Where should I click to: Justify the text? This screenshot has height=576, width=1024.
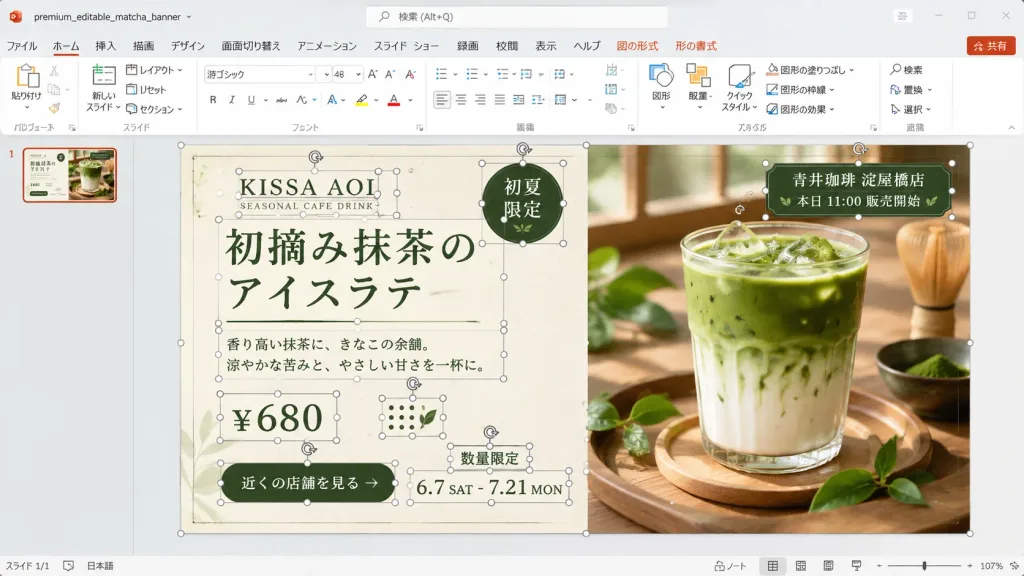500,99
